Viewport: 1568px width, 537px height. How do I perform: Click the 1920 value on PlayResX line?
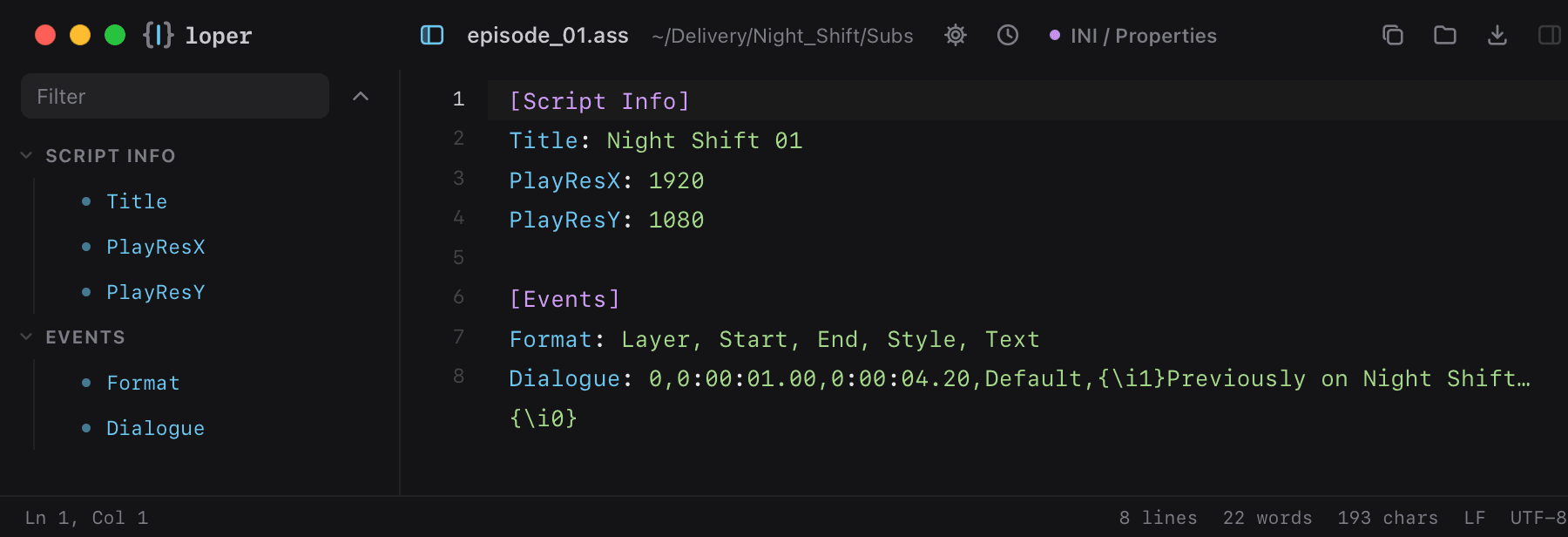coord(676,180)
